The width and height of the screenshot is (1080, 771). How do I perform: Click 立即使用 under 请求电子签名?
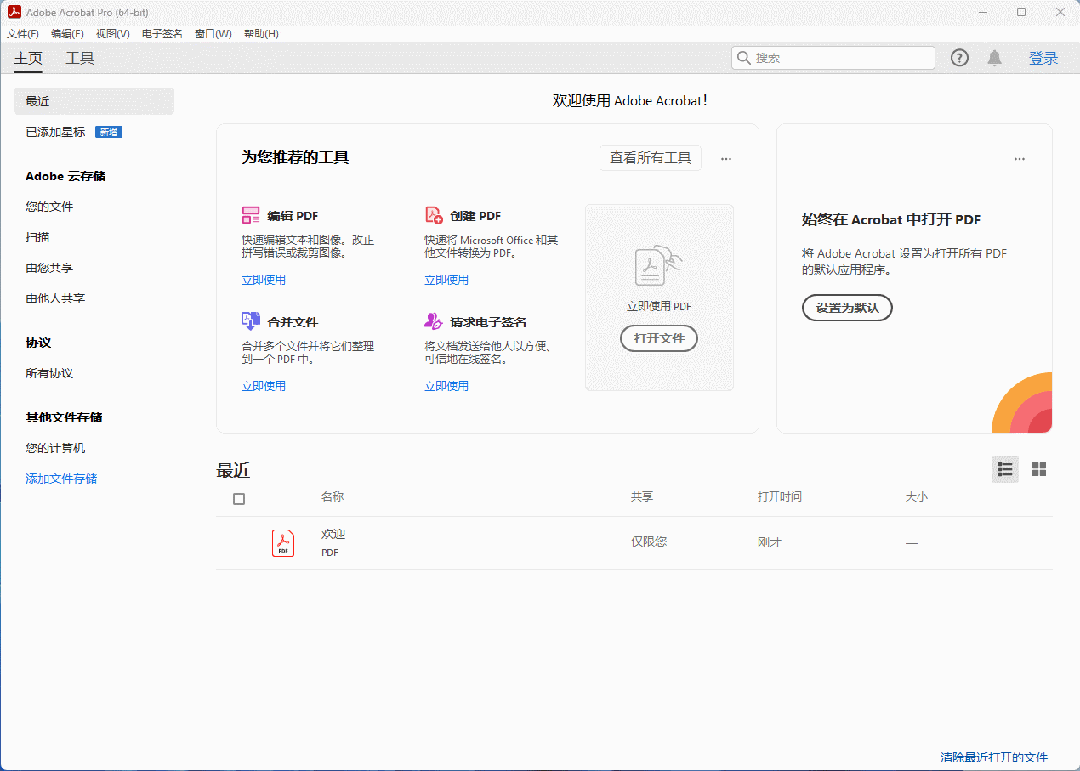coord(446,386)
